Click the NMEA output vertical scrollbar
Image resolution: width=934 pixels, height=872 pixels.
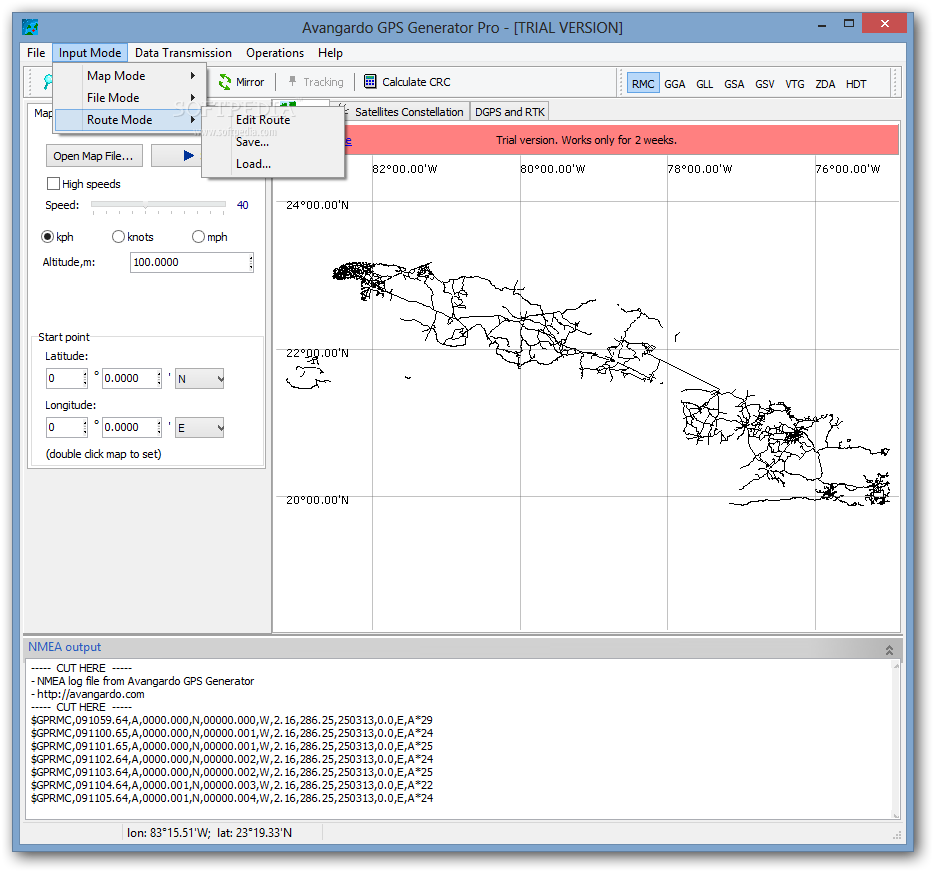point(896,740)
